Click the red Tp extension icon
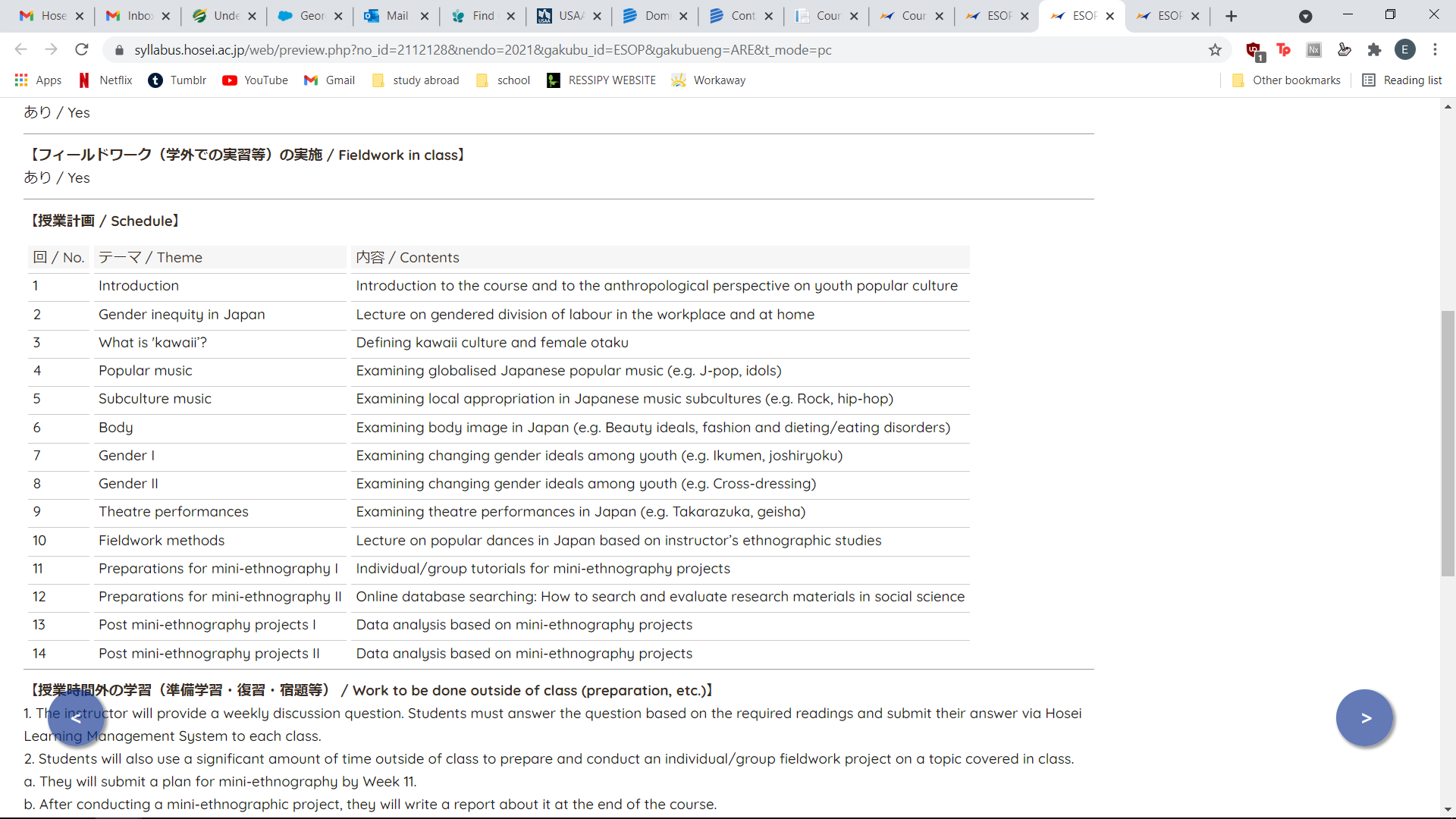 1283,50
